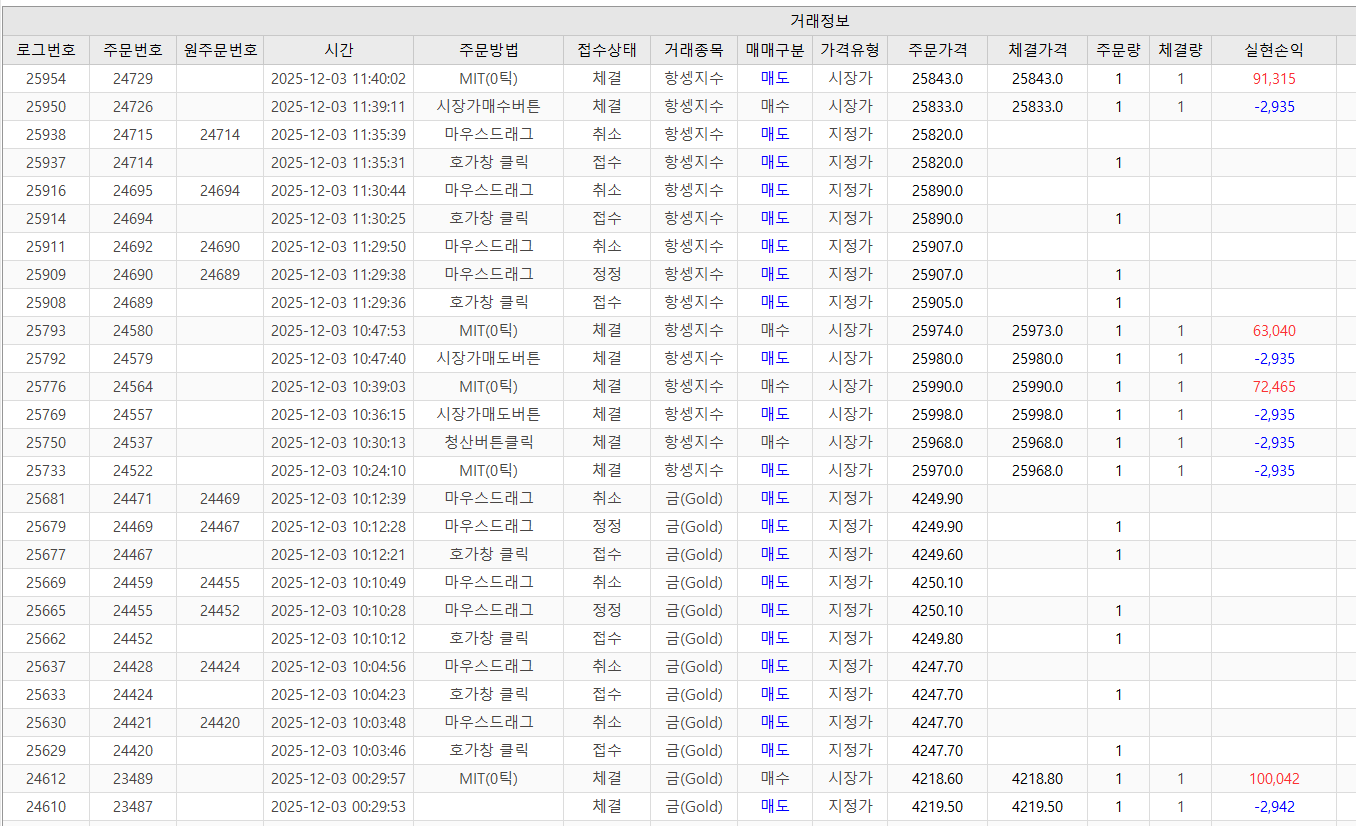
Task: Click timestamp 2025-12-03 10:04:23
Action: click(338, 694)
